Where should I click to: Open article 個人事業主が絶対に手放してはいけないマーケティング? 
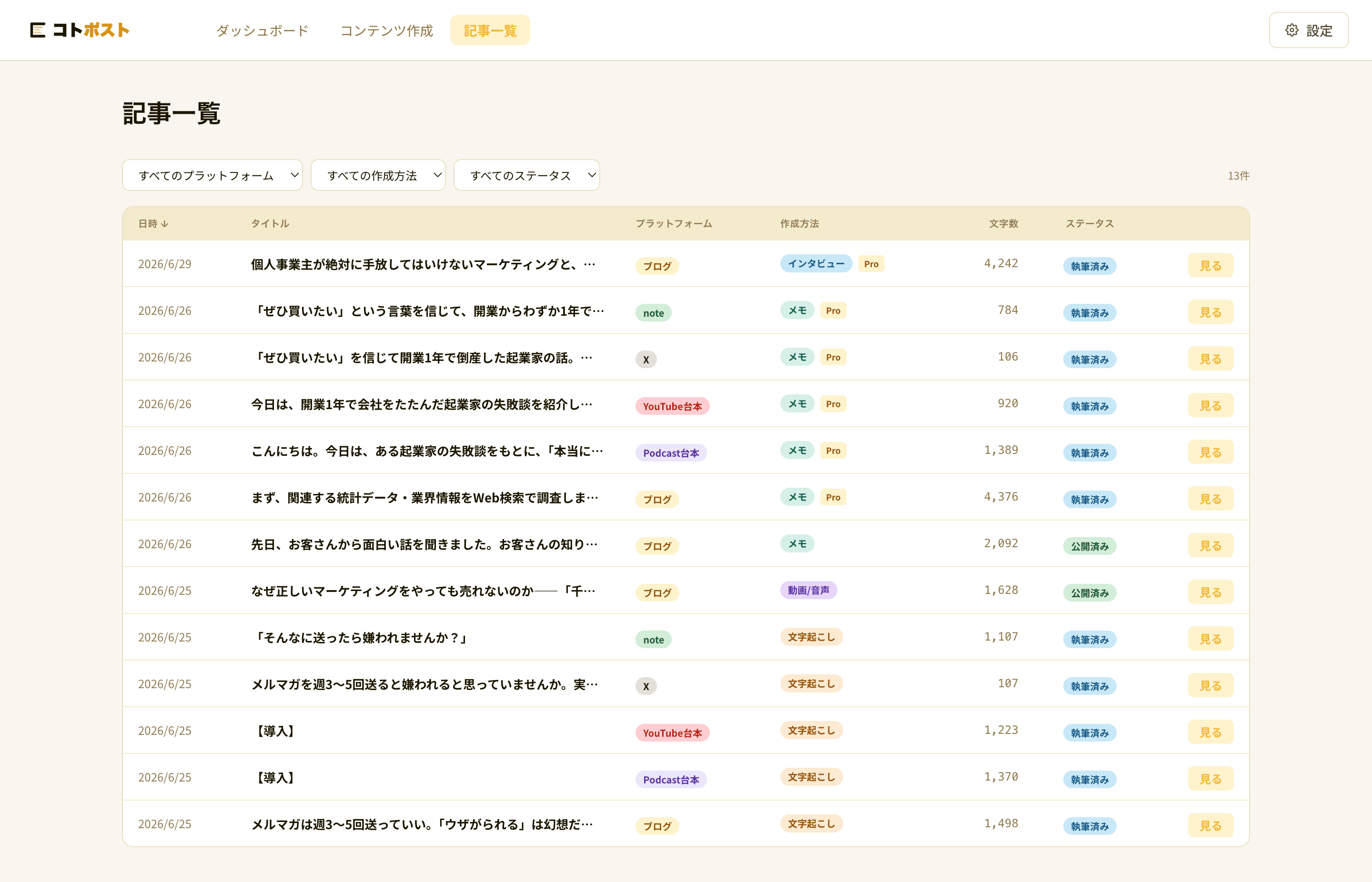(424, 264)
